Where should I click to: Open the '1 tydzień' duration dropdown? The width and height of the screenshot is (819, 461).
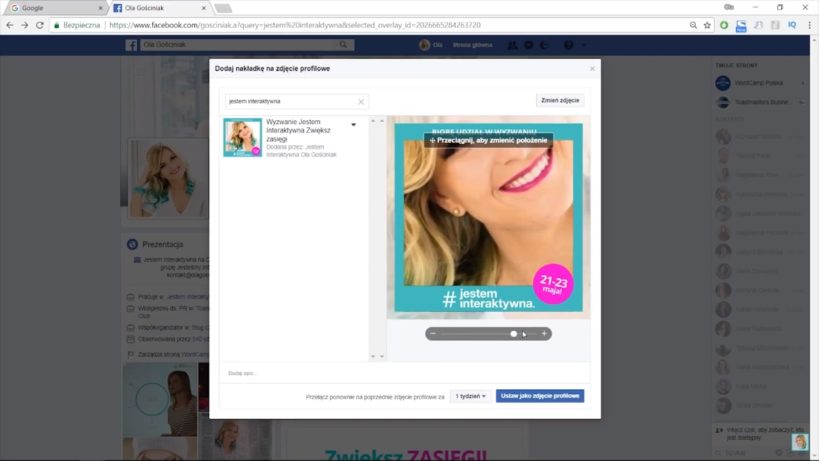(470, 396)
